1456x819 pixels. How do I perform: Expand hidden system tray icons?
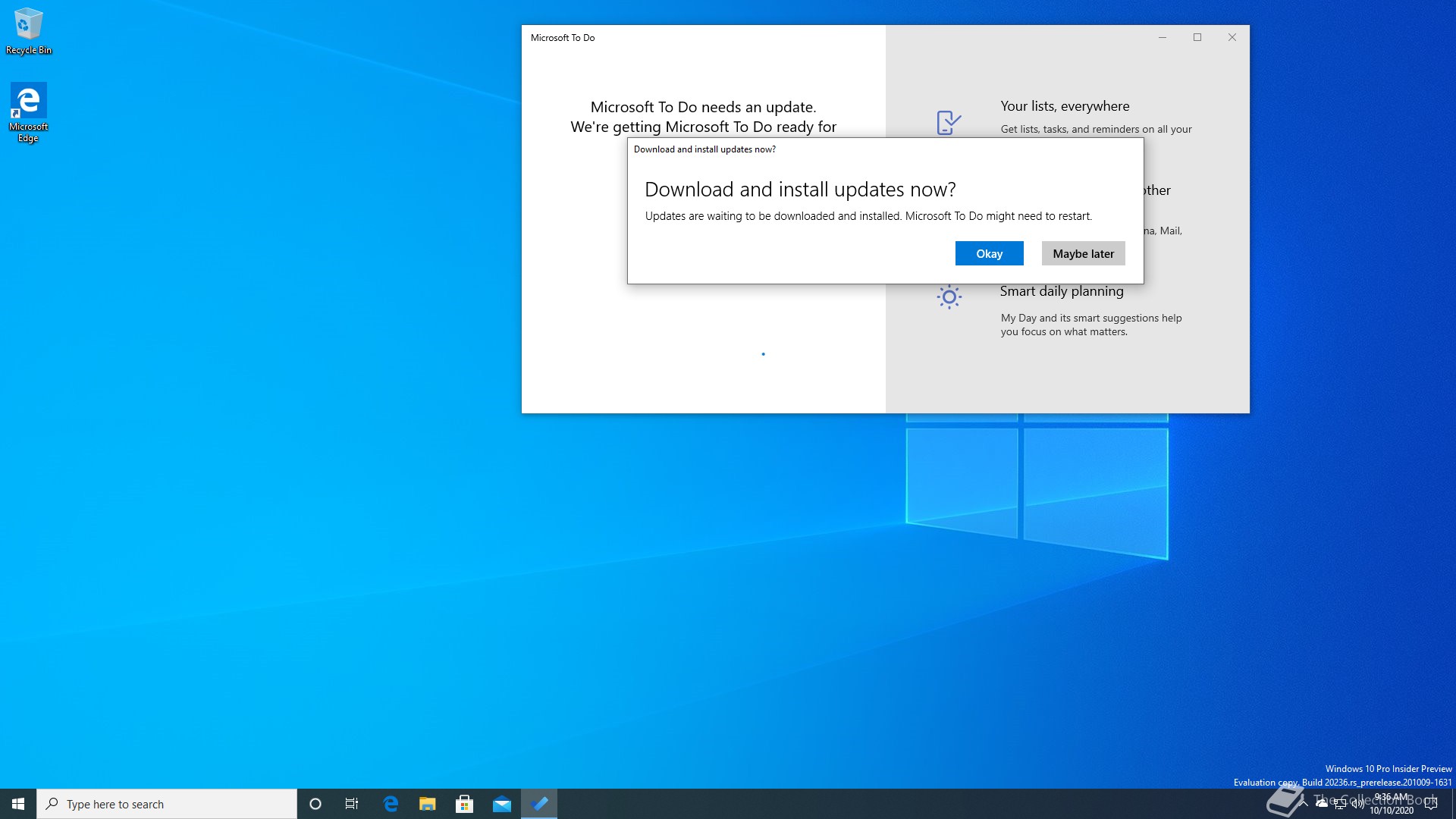1304,804
